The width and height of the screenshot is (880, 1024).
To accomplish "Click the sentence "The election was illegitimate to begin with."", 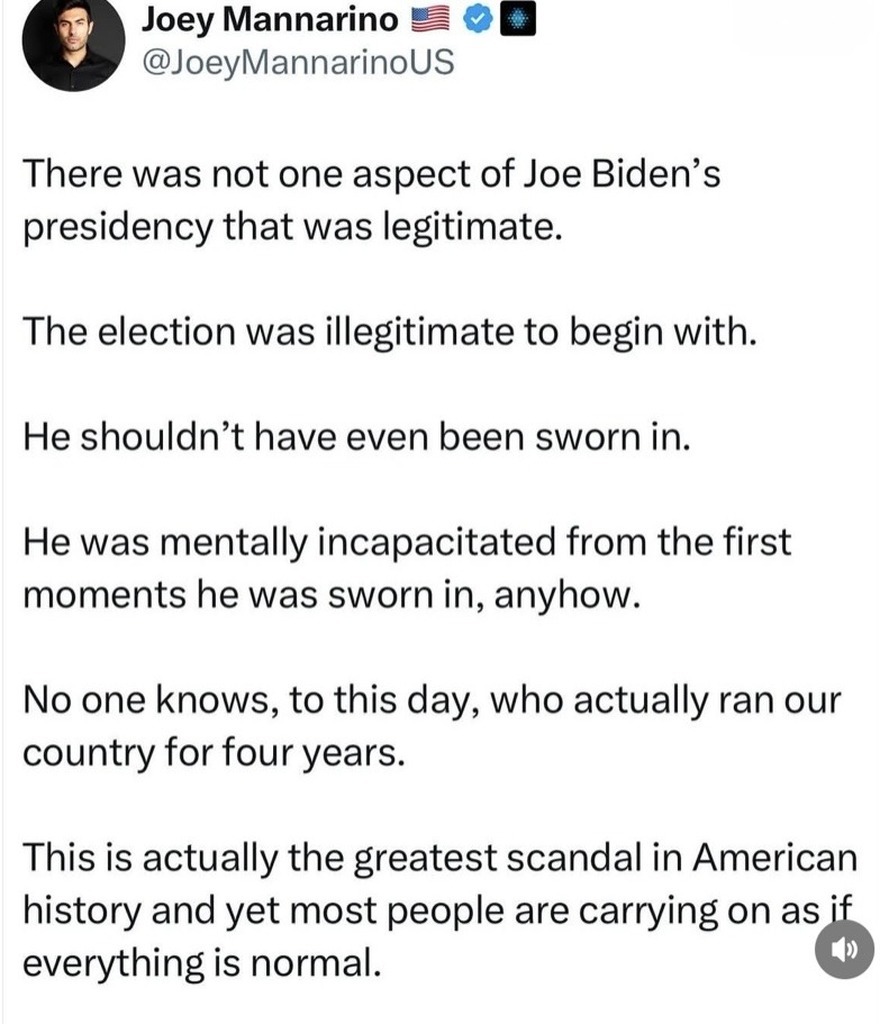I will point(385,330).
